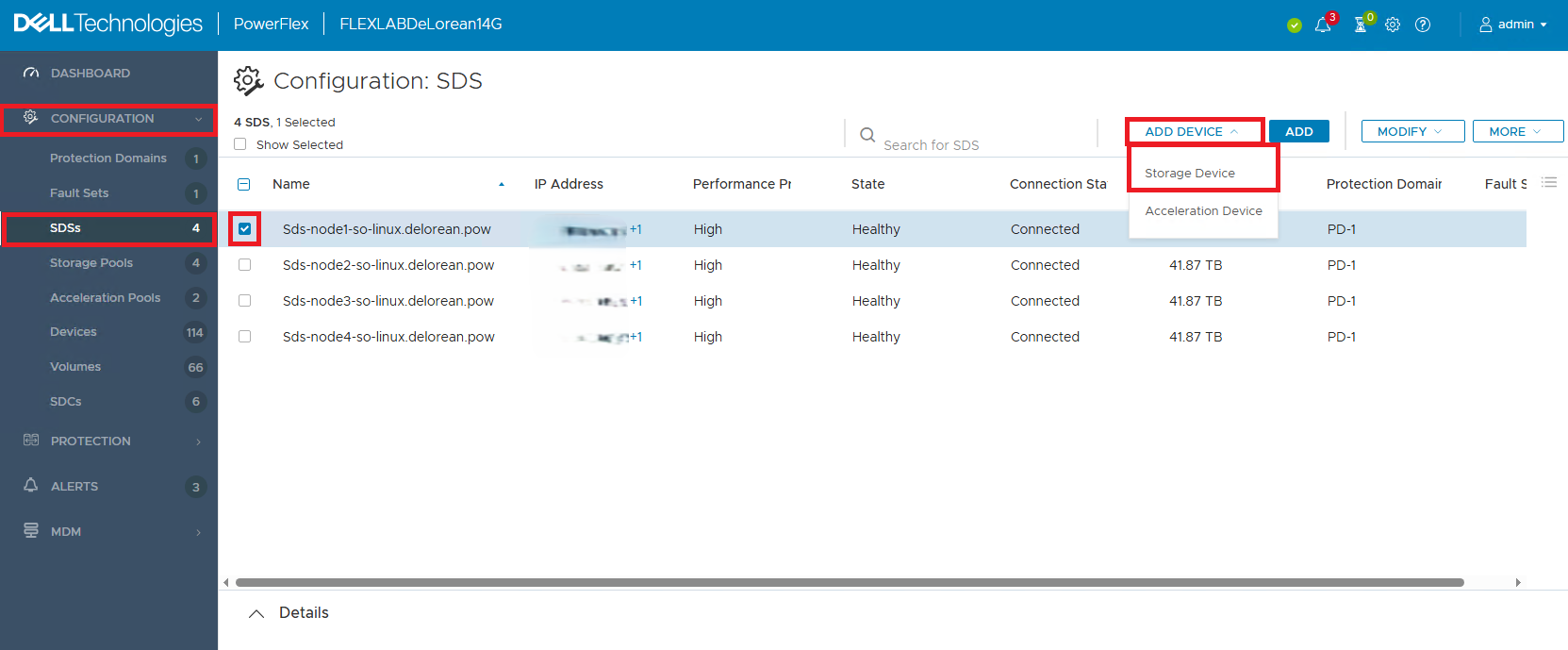Click the horizontal table scrollbar
This screenshot has width=1568, height=650.
[849, 583]
